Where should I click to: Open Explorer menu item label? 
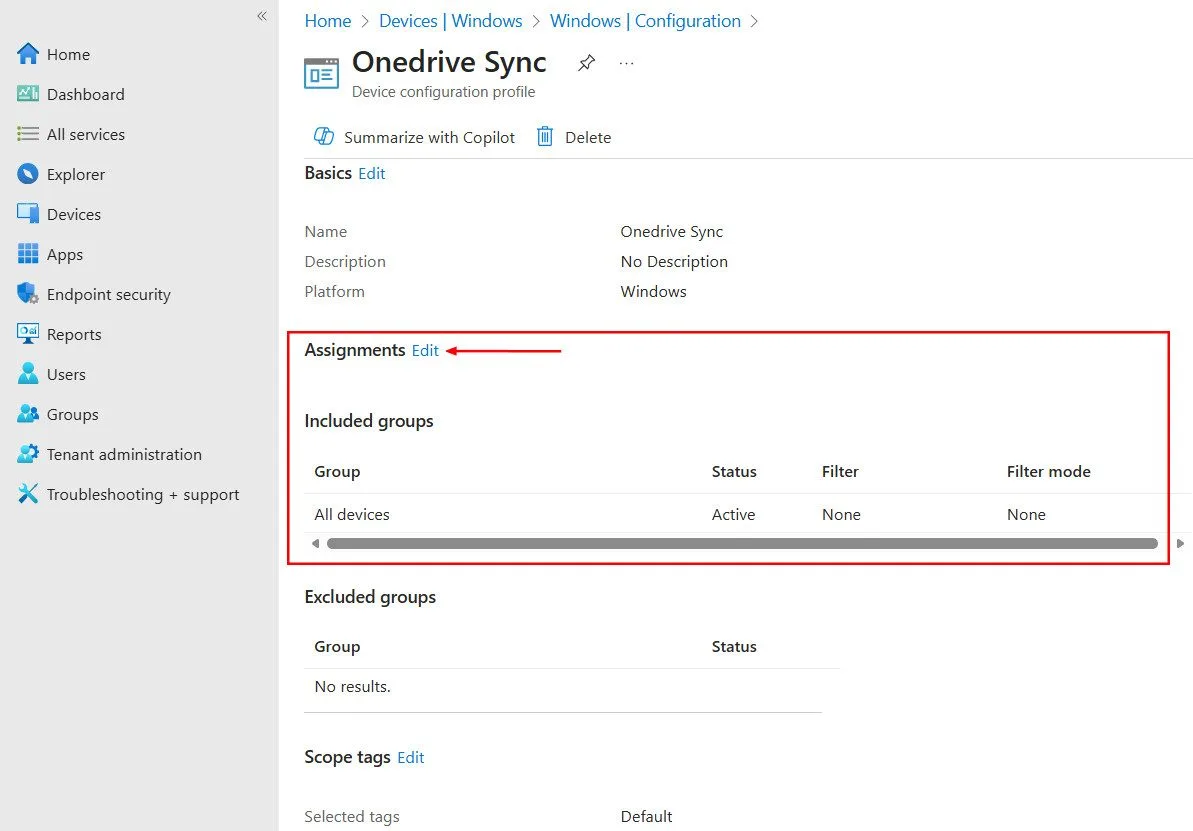76,174
